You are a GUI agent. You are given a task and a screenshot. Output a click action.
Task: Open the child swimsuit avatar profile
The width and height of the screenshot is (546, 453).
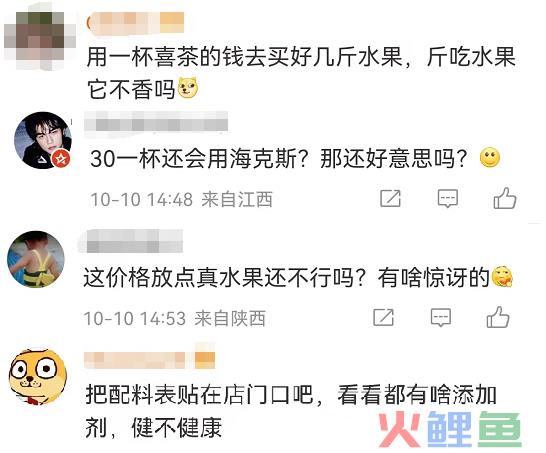(36, 259)
